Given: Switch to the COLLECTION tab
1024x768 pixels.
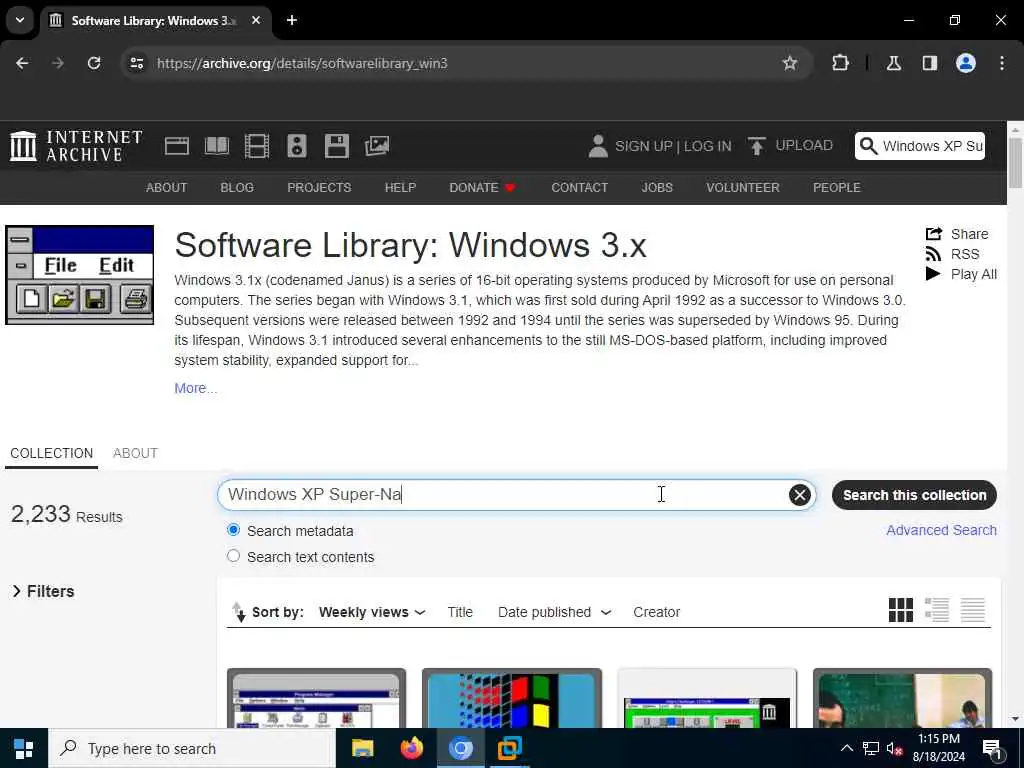Looking at the screenshot, I should pyautogui.click(x=52, y=453).
